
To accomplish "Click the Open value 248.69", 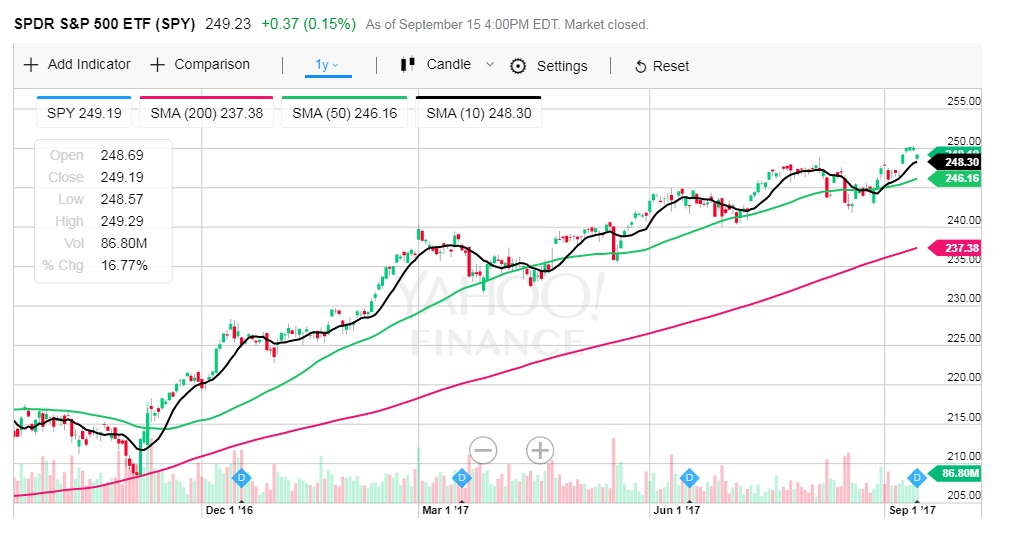I will (122, 155).
